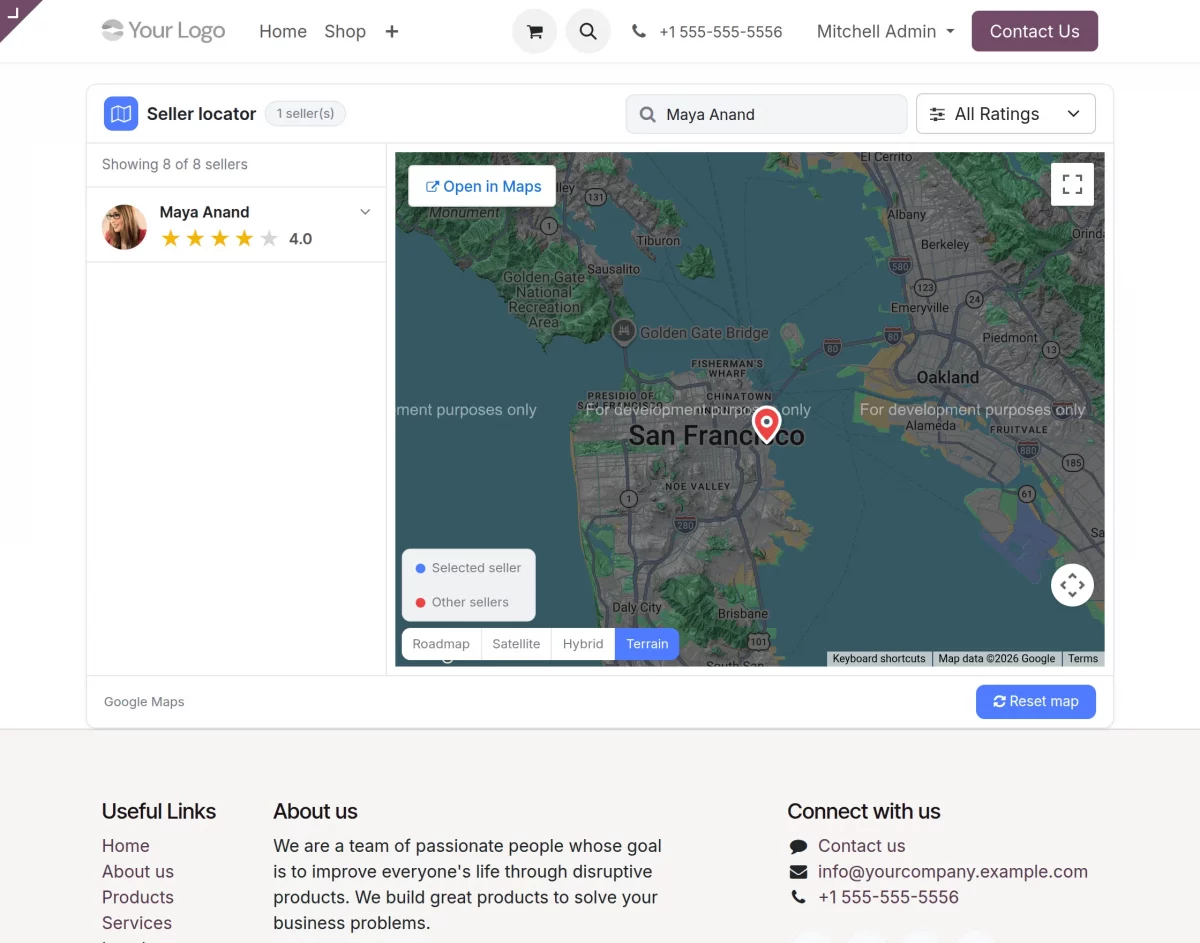
Task: Click the plus icon next to Shop
Action: coord(392,32)
